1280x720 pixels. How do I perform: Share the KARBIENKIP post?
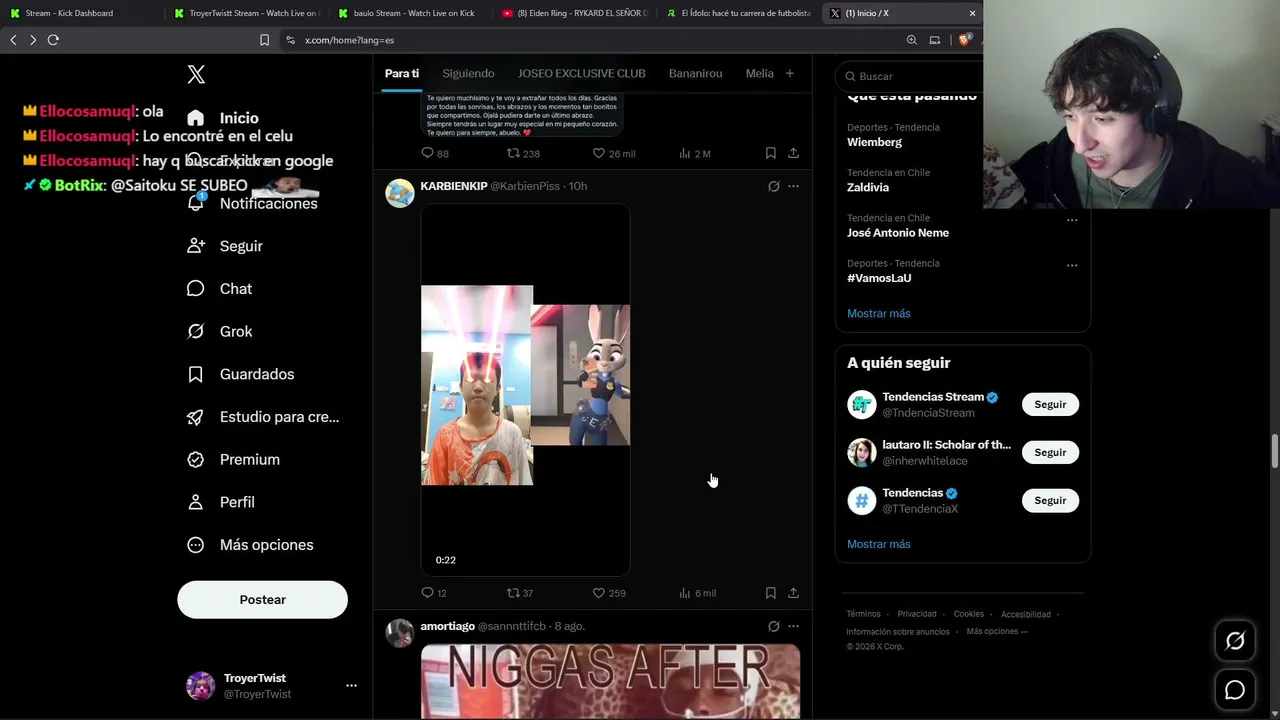793,593
